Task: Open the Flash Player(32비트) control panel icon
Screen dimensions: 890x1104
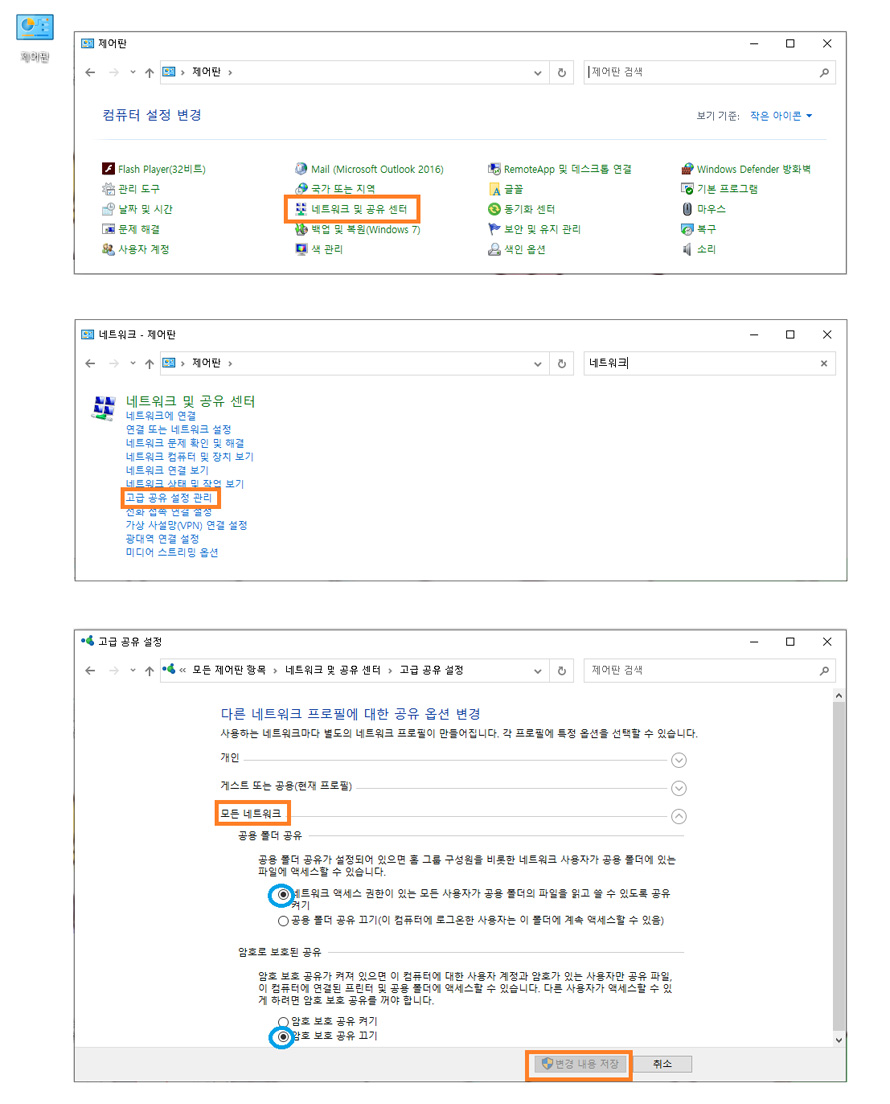Action: (x=110, y=169)
